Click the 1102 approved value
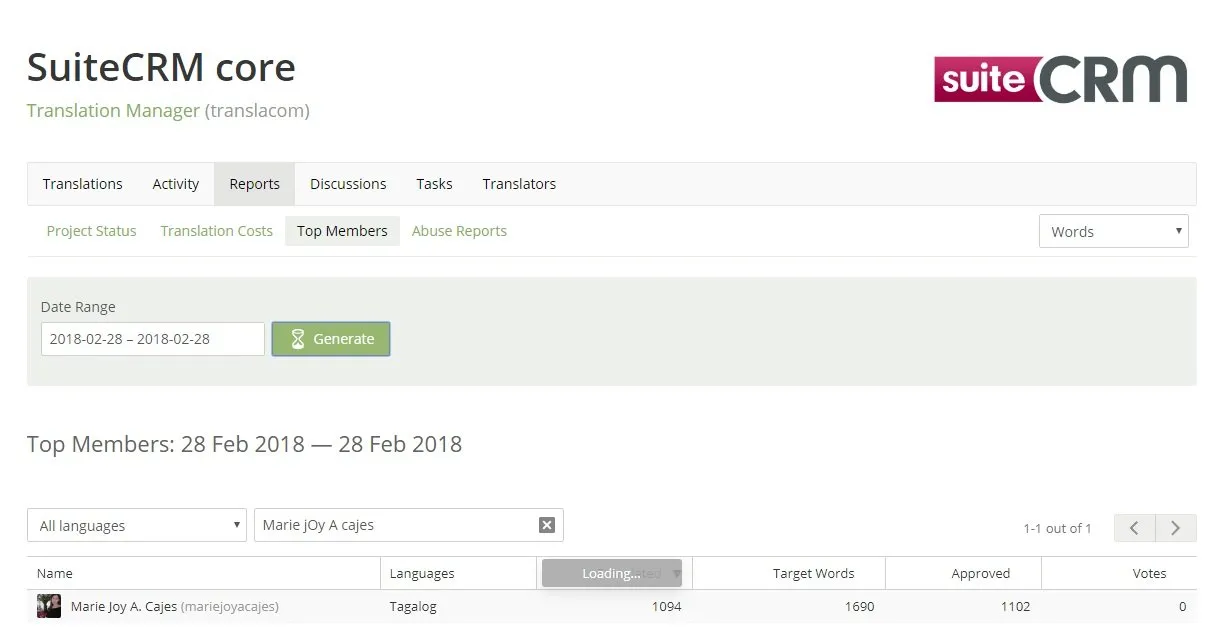This screenshot has height=640, width=1214. pyautogui.click(x=1015, y=606)
